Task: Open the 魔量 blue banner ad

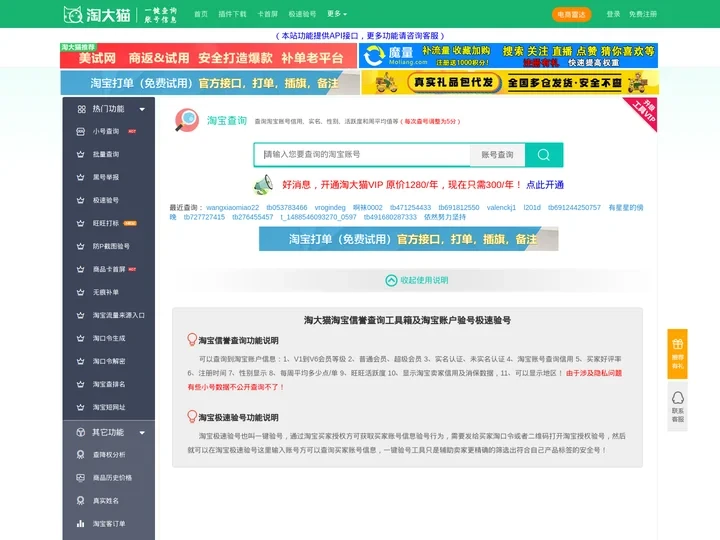Action: pyautogui.click(x=508, y=56)
